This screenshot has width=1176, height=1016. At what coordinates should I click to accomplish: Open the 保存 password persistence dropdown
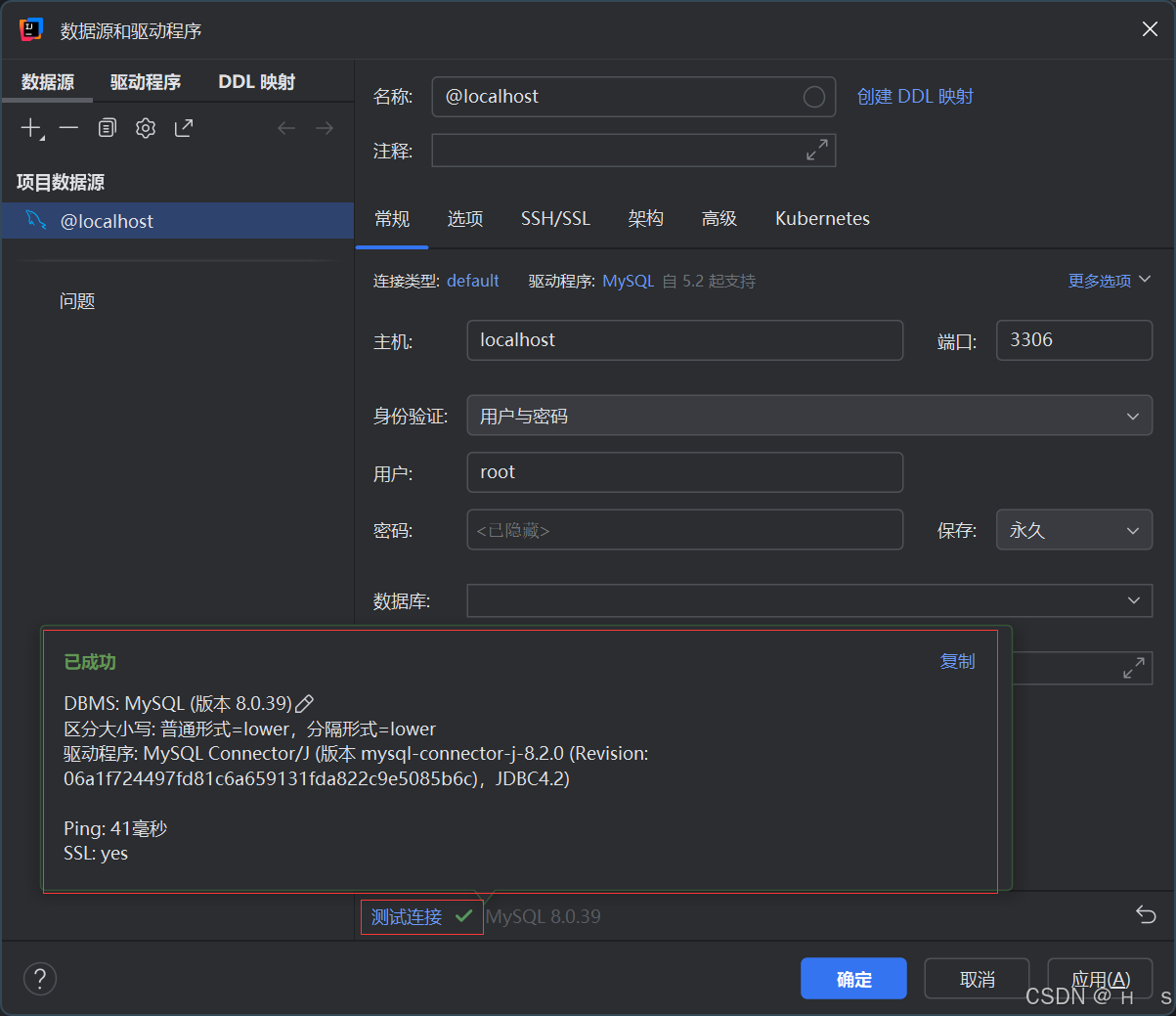click(x=1073, y=529)
